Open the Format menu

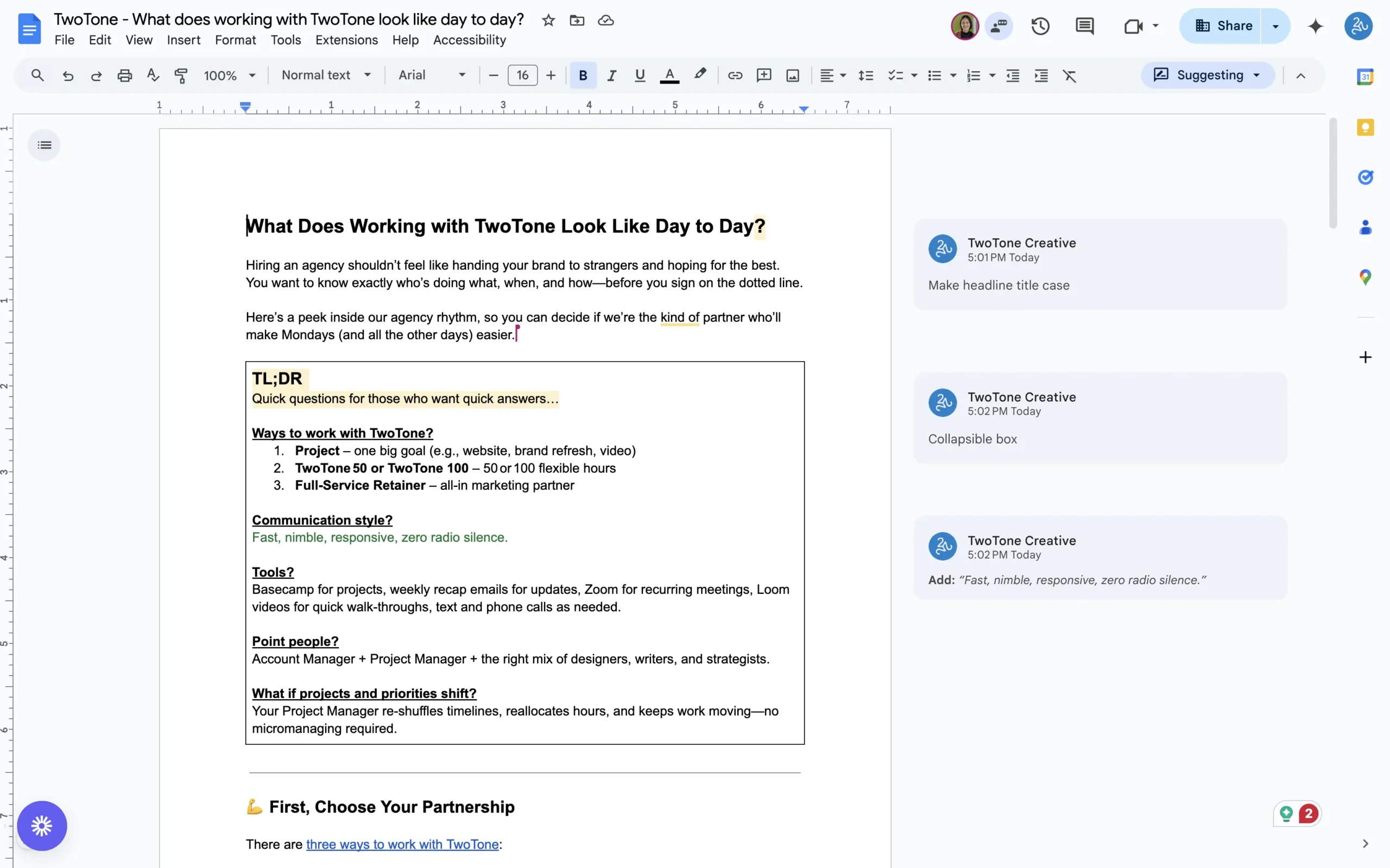pyautogui.click(x=236, y=40)
